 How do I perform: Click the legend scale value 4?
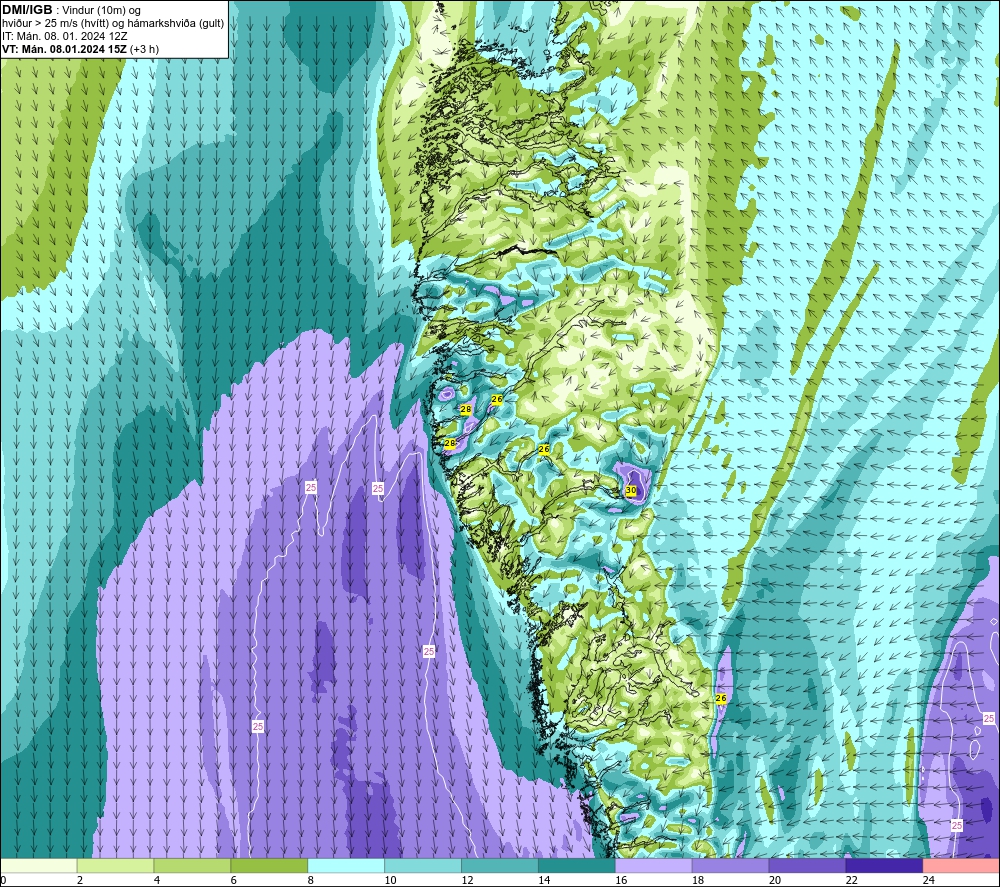[156, 880]
